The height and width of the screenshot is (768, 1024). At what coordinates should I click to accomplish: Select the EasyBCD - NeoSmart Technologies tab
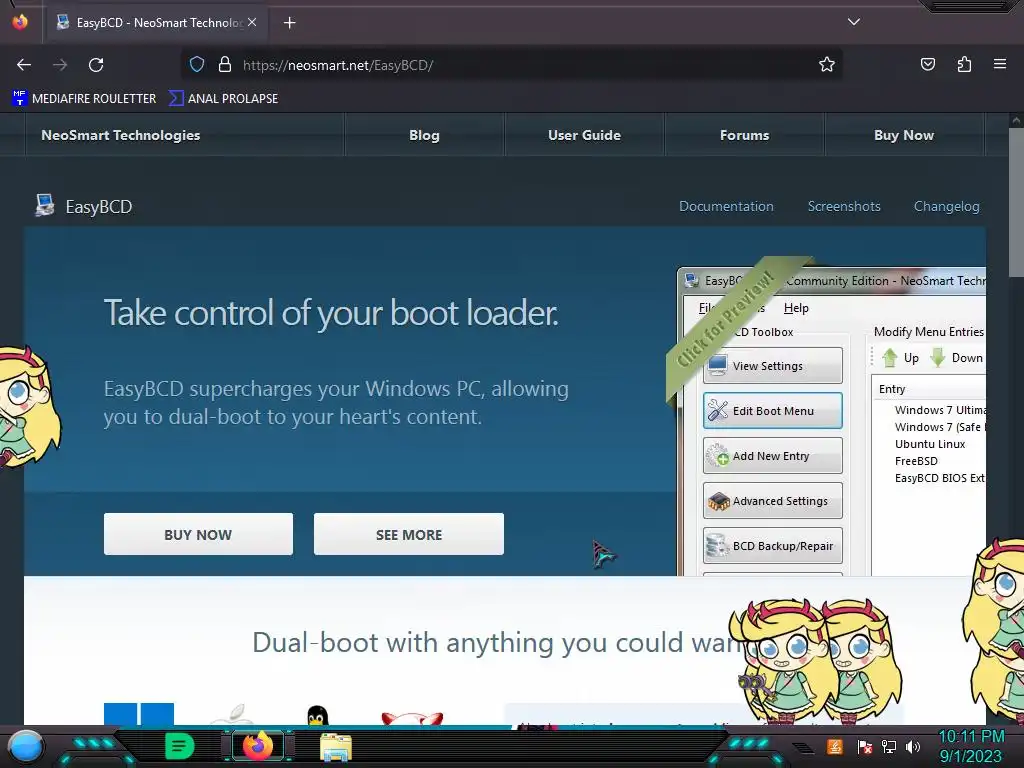click(157, 23)
